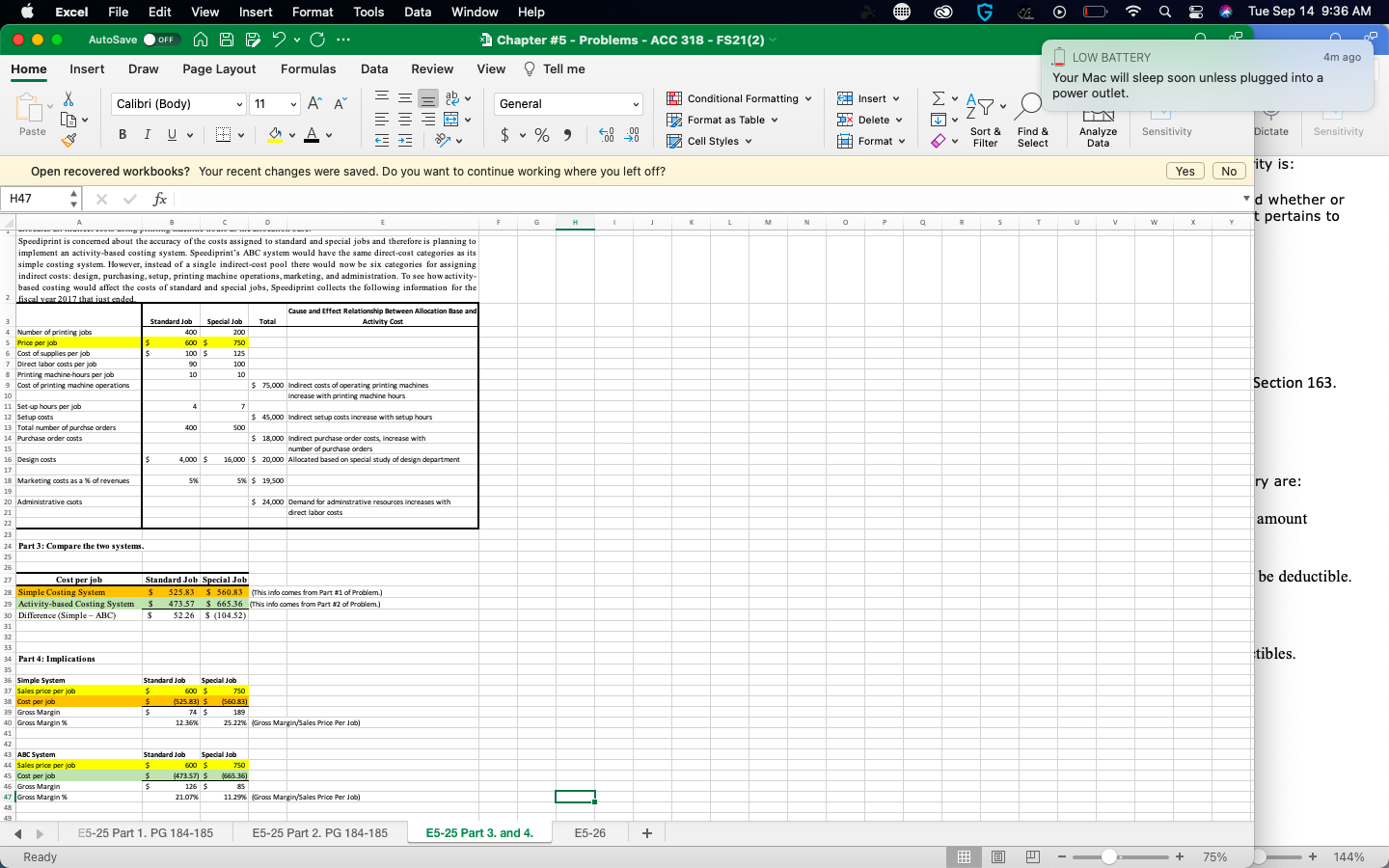
Task: Click the Redo circular arrow icon
Action: [316, 40]
